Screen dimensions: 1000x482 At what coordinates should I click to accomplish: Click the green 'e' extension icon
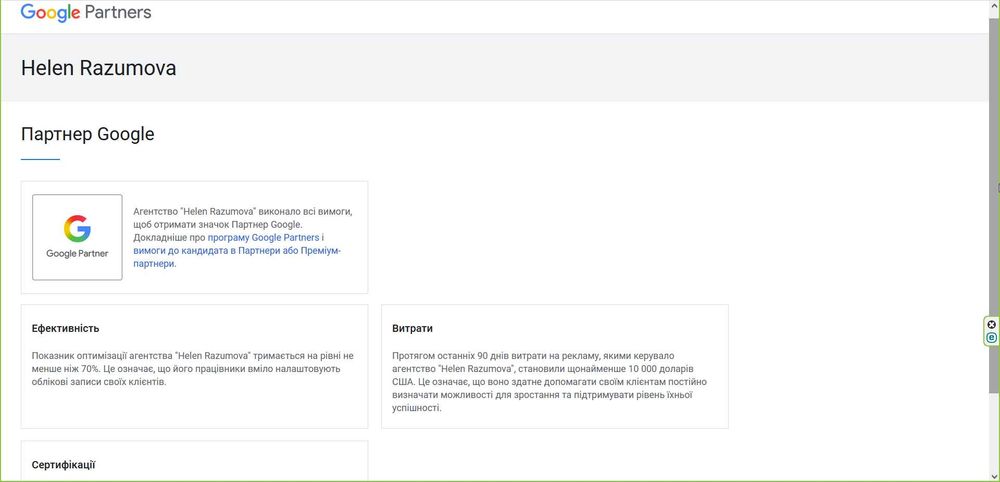(991, 337)
